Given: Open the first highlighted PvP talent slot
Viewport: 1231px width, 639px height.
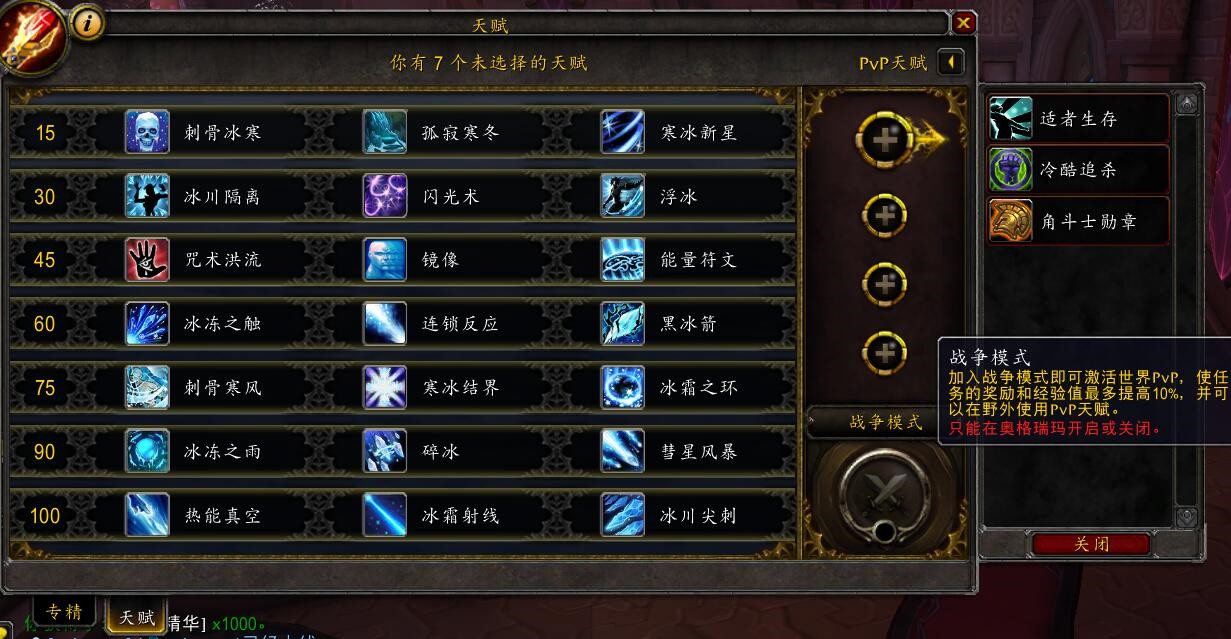Looking at the screenshot, I should (x=885, y=140).
